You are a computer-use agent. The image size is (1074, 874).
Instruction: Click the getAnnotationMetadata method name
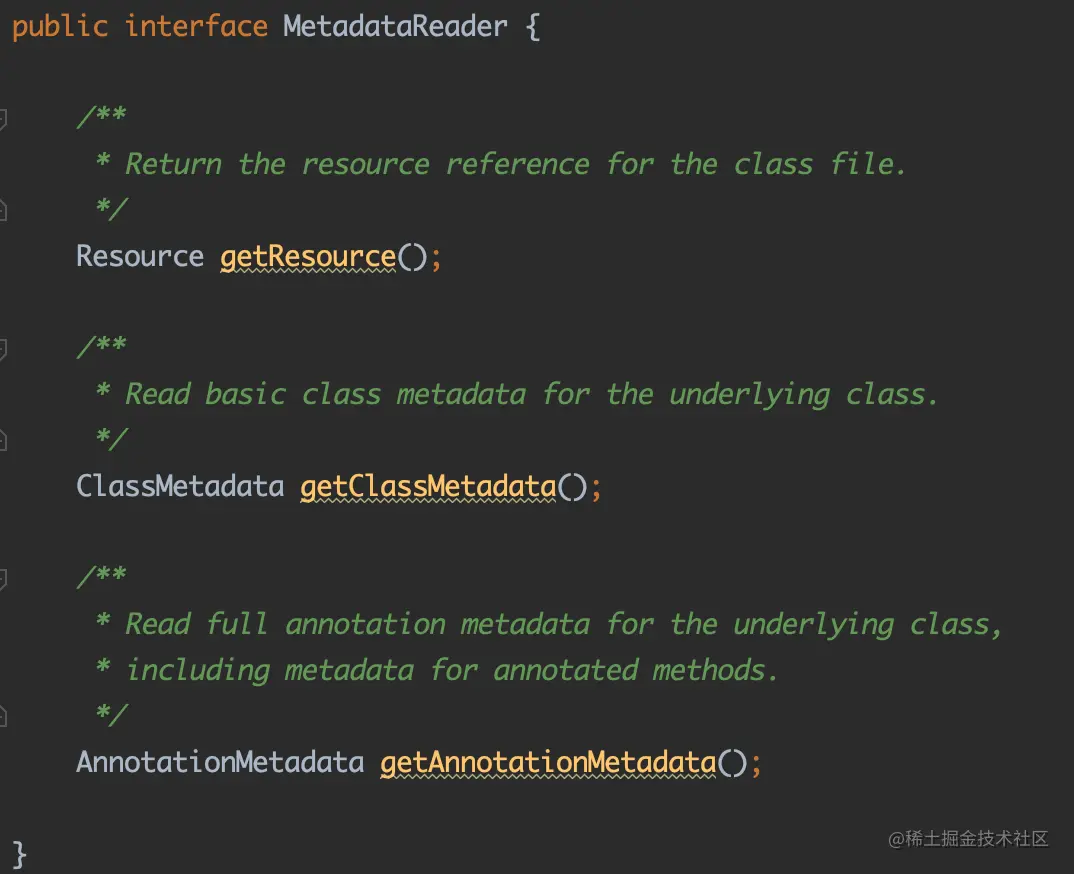point(548,763)
